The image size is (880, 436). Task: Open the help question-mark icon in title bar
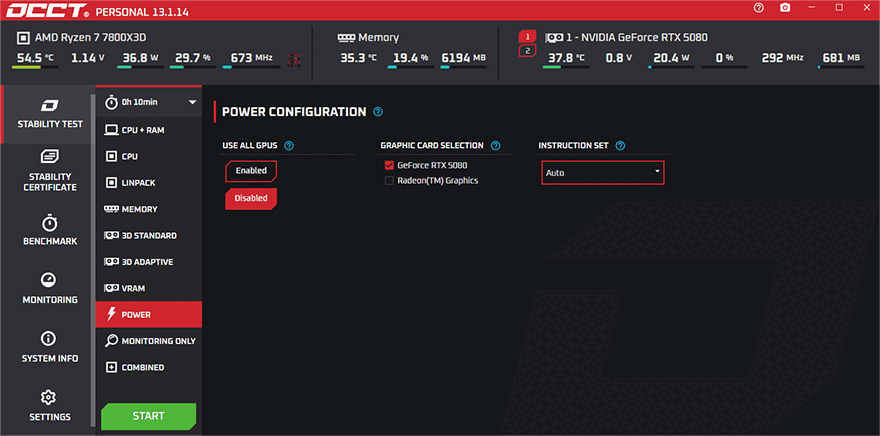coord(759,7)
